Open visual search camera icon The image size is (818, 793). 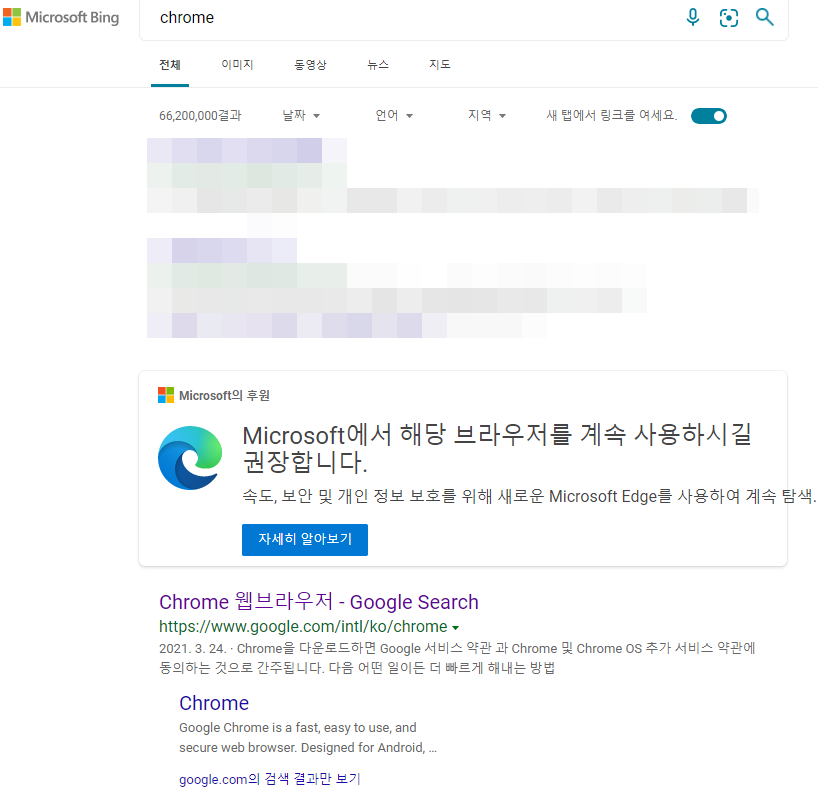(x=729, y=18)
